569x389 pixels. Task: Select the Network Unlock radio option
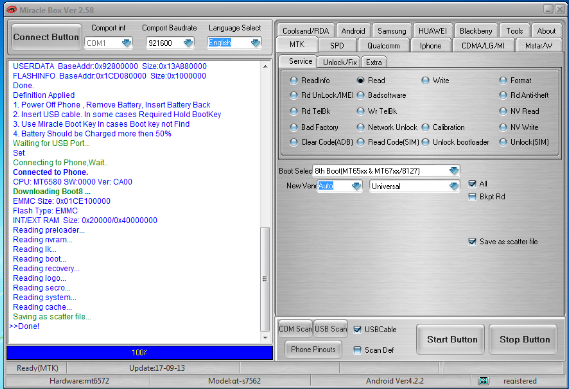(x=360, y=127)
